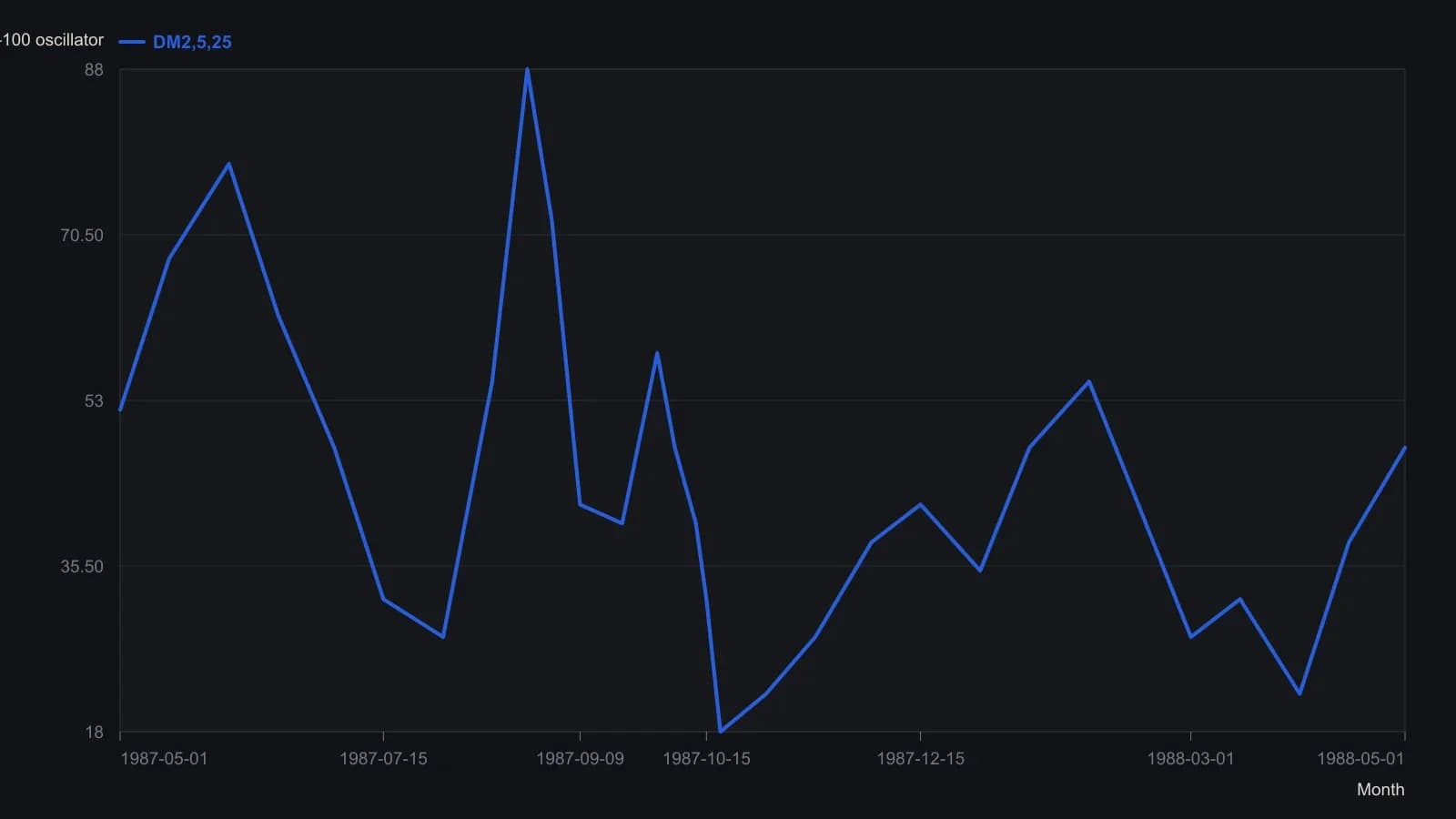Click the line's first data point at left edge
1456x819 pixels.
(x=120, y=410)
